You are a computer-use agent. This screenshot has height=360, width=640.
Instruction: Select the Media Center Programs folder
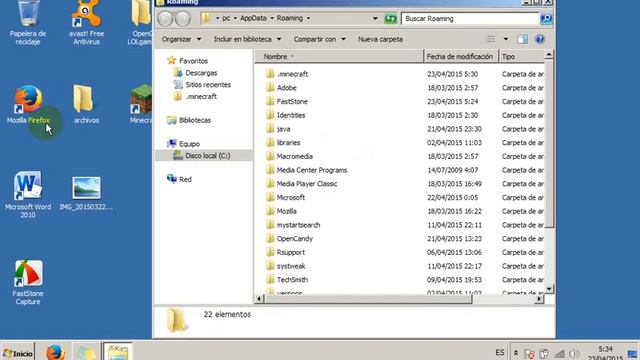306,170
